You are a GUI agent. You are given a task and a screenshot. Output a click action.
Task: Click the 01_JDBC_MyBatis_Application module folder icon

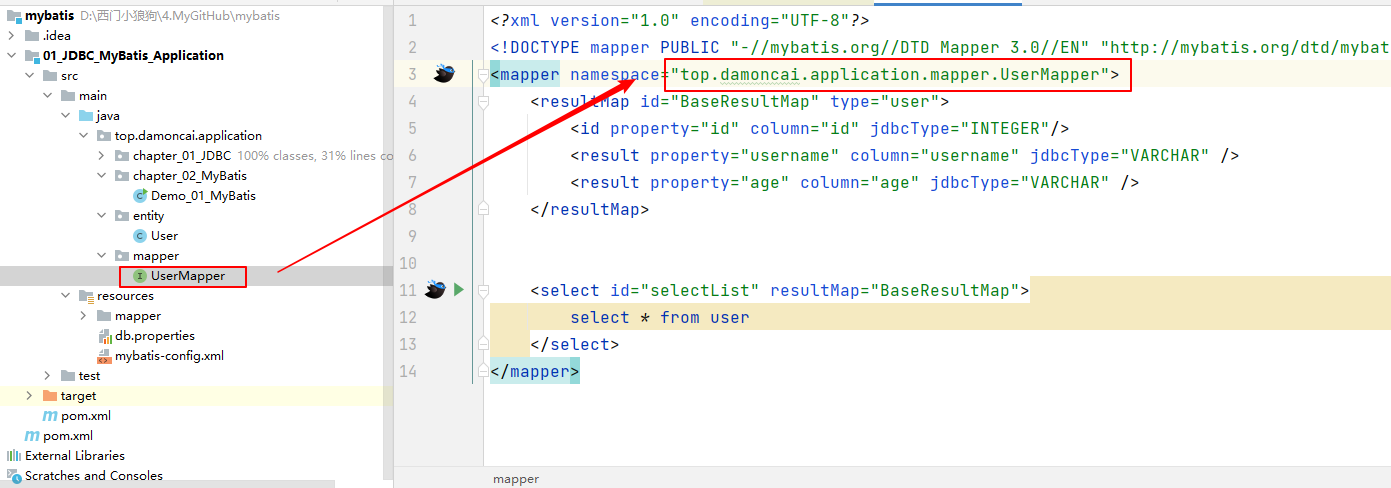[x=32, y=56]
